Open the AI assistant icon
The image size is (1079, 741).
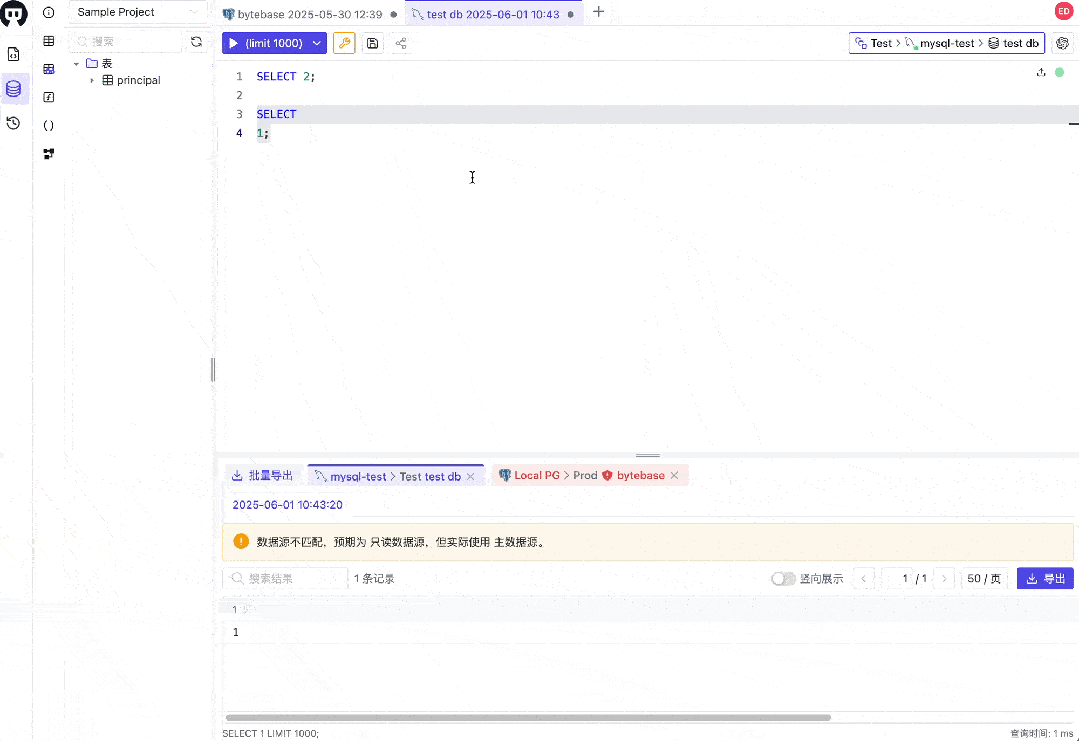click(1062, 43)
